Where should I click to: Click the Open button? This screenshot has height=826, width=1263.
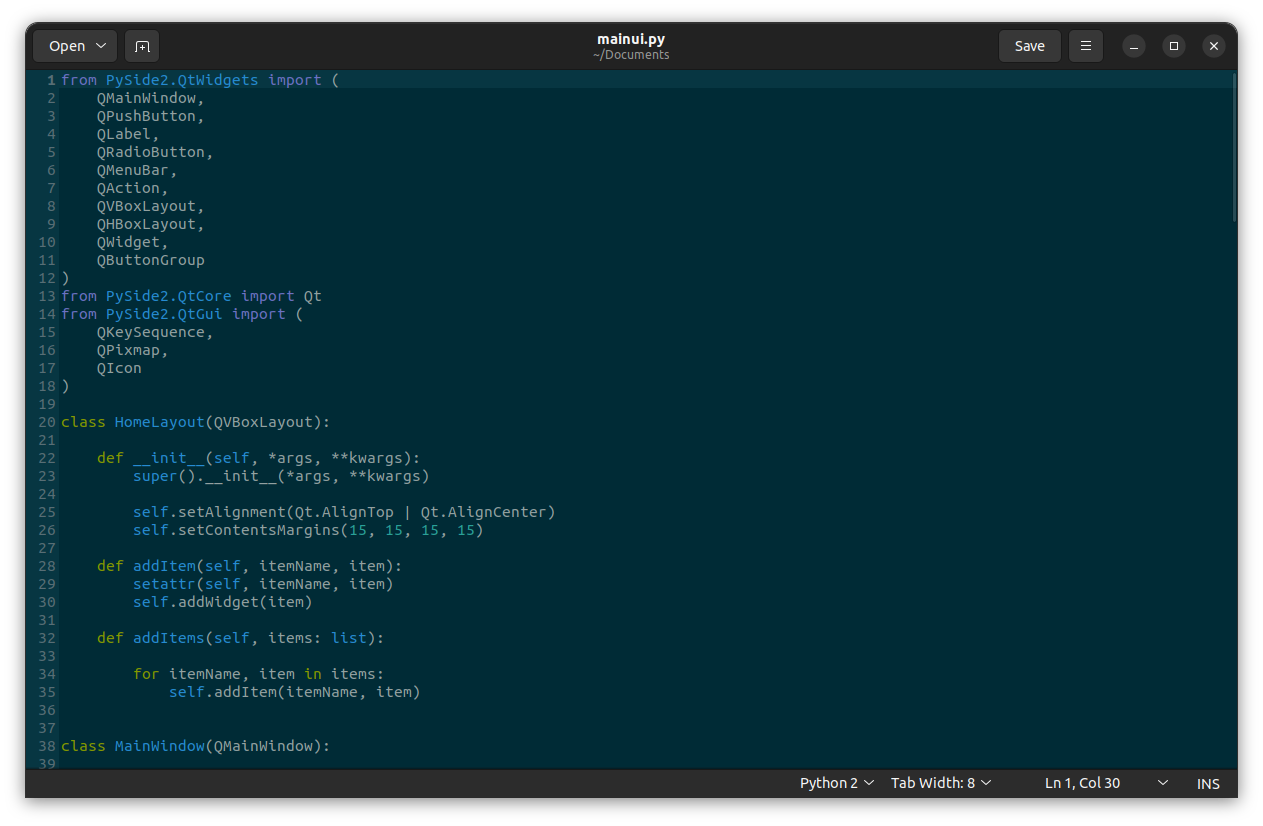click(65, 46)
